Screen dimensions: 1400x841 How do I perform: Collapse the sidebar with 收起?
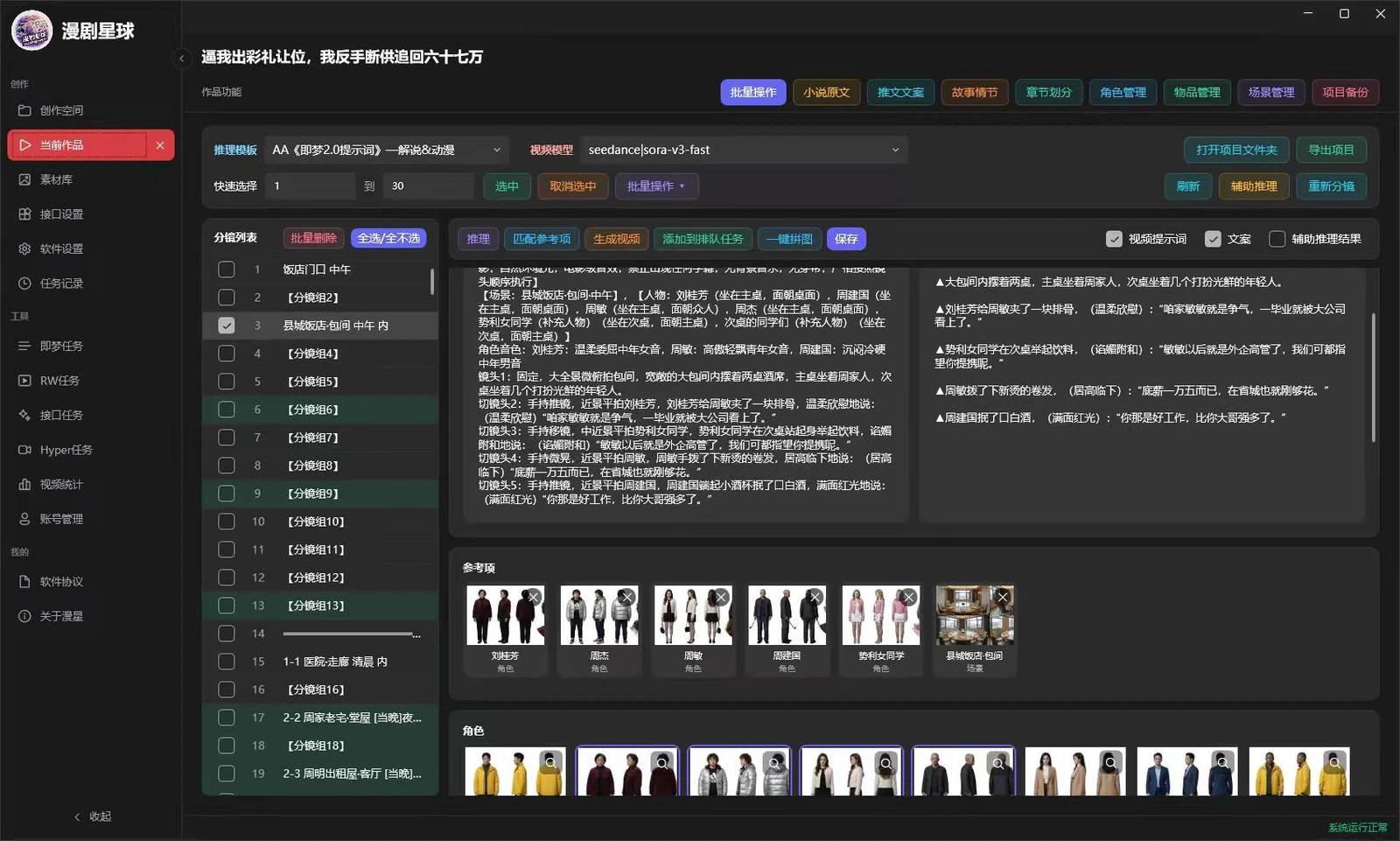pos(92,816)
